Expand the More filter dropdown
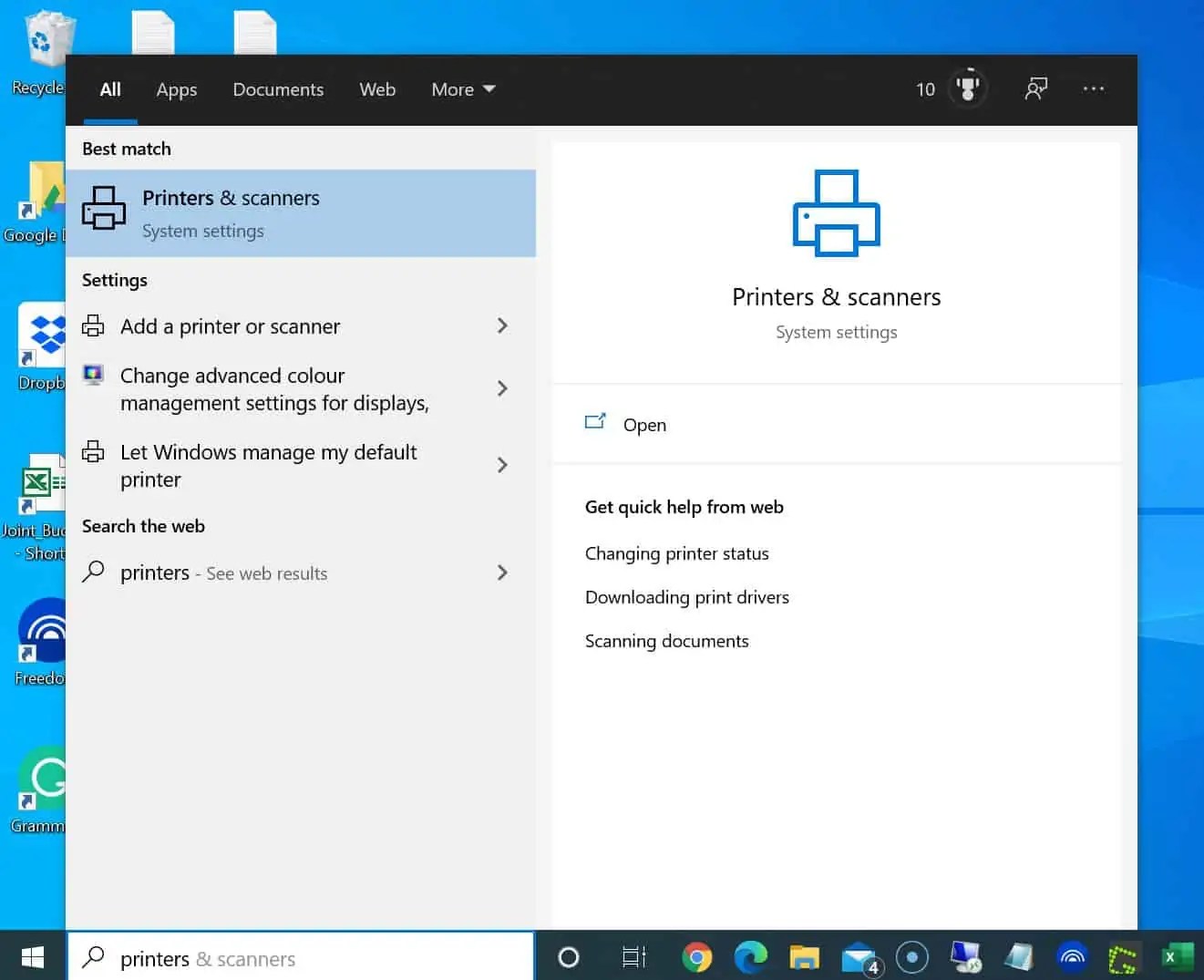 point(463,89)
